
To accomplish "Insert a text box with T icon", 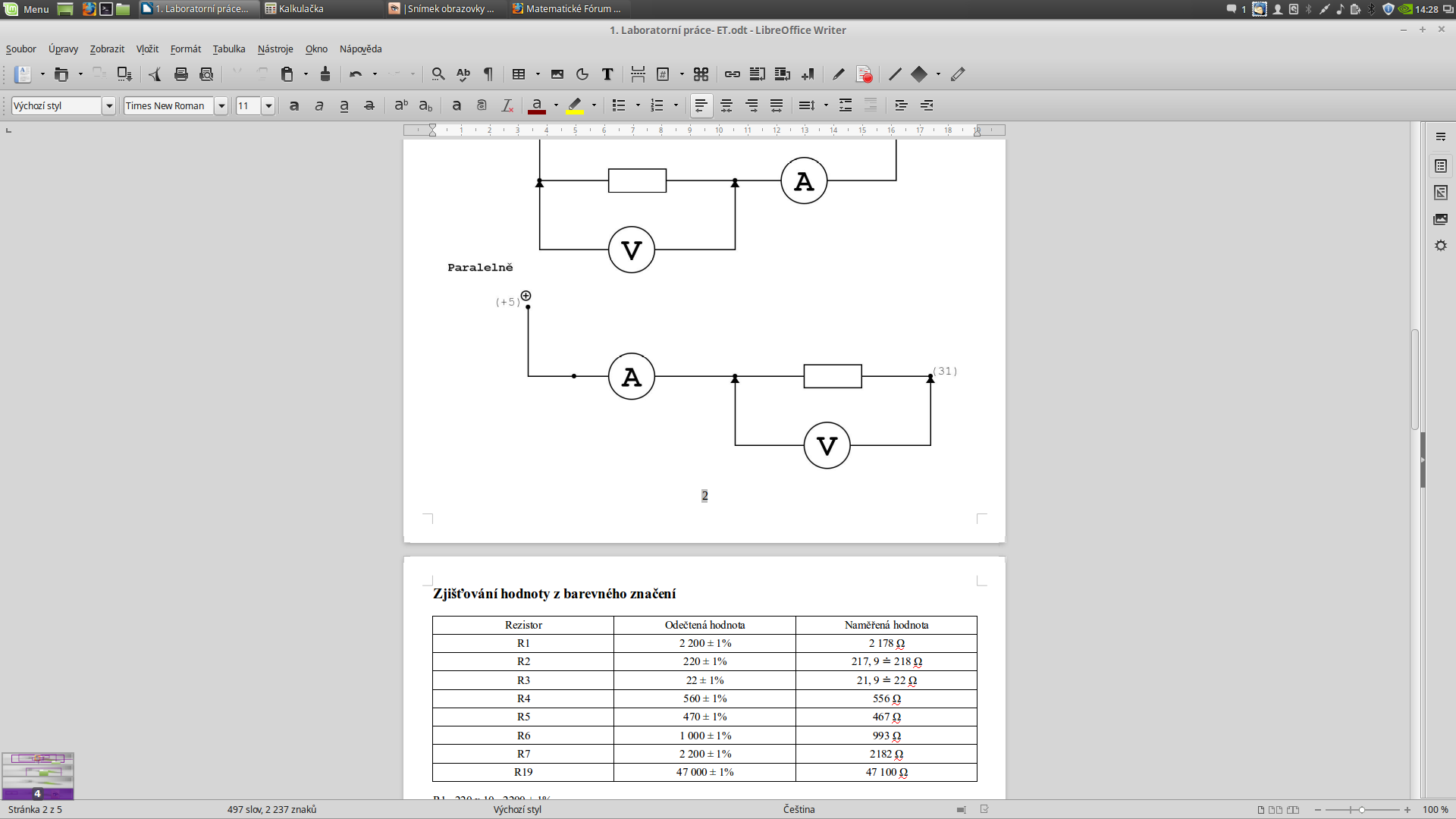I will [x=607, y=74].
